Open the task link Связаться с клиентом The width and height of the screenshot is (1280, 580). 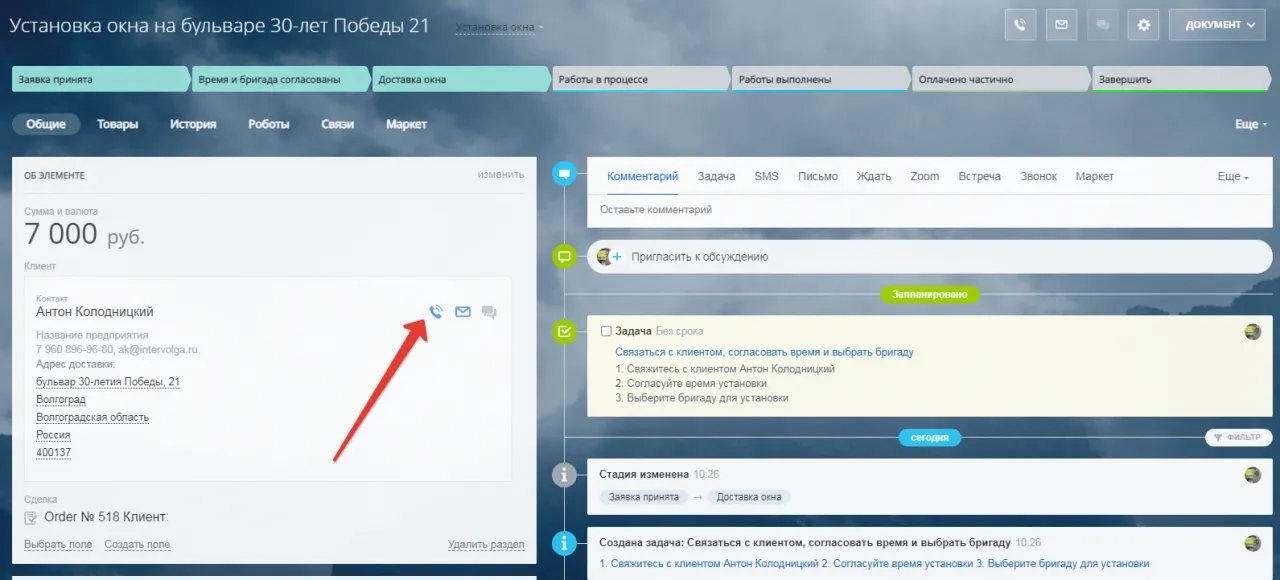coord(764,352)
